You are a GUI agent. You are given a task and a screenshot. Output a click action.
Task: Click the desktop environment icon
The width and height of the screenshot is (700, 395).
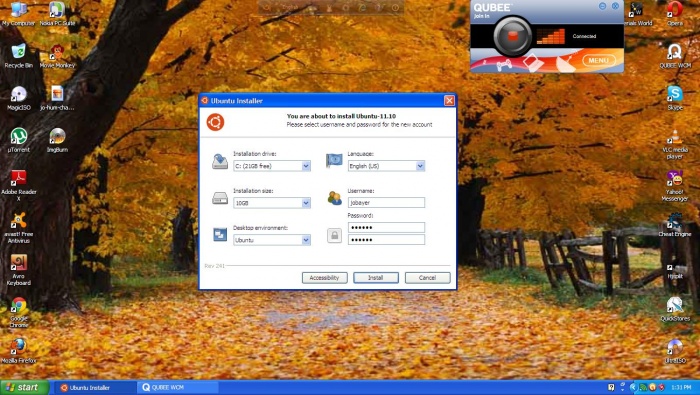tap(220, 235)
